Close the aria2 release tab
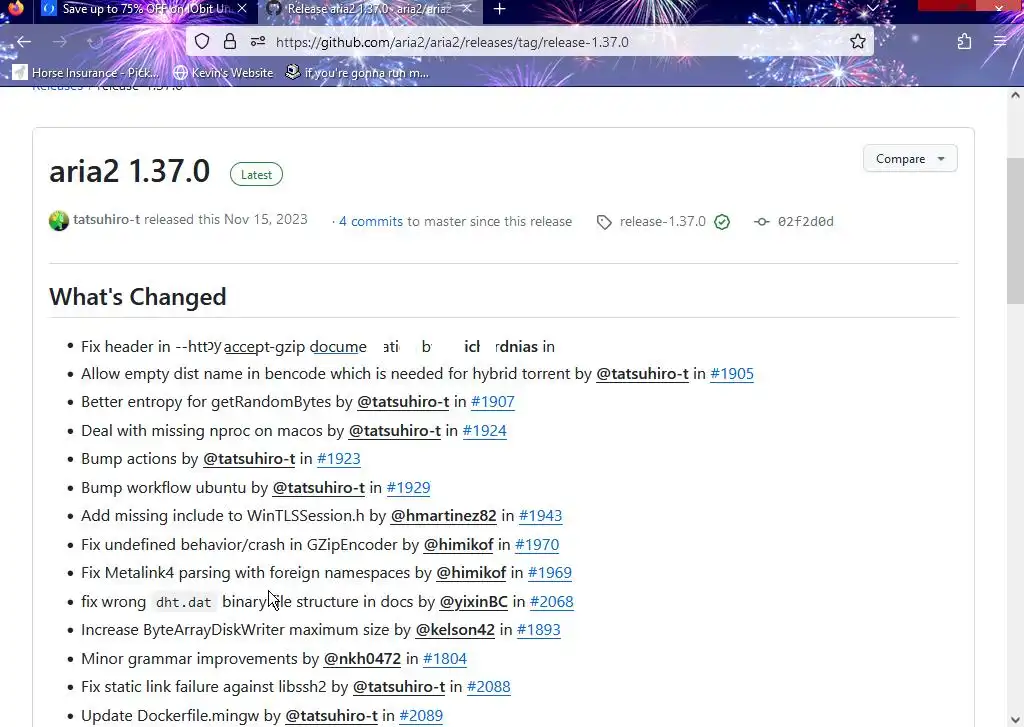 (466, 8)
